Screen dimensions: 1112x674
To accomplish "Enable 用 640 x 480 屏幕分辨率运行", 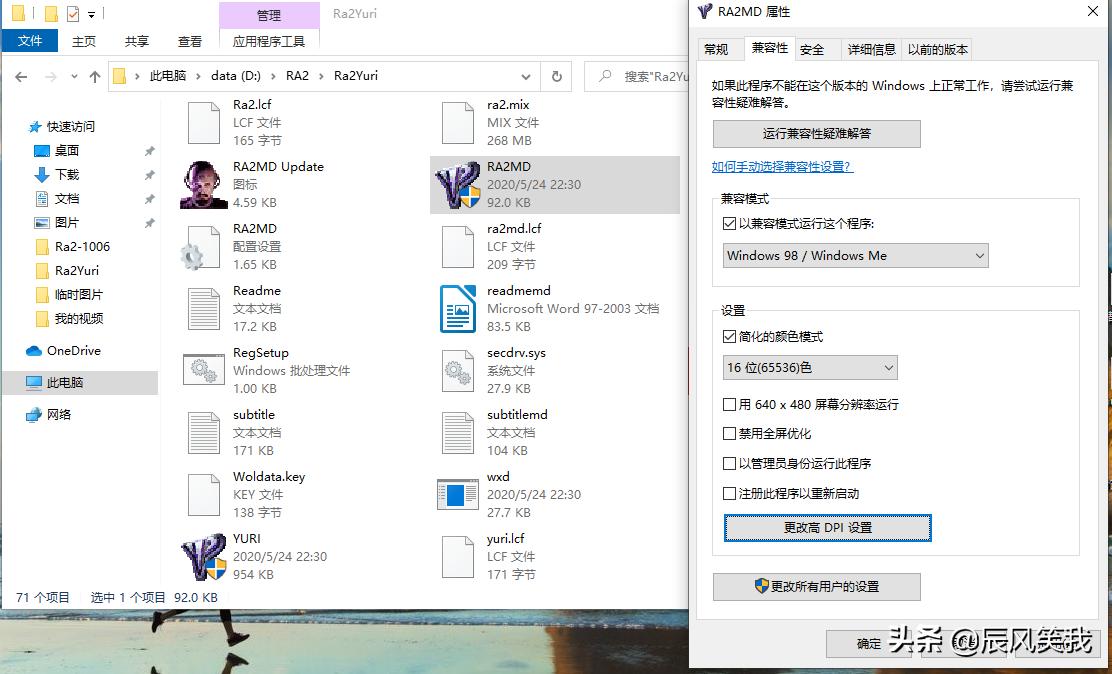I will [x=730, y=404].
